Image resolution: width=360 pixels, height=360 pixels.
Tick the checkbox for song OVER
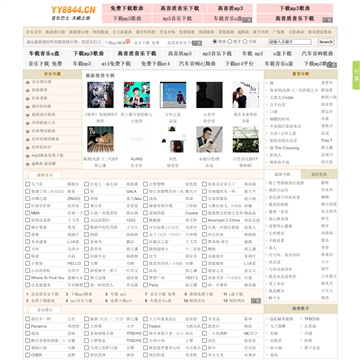pyautogui.click(x=28, y=355)
